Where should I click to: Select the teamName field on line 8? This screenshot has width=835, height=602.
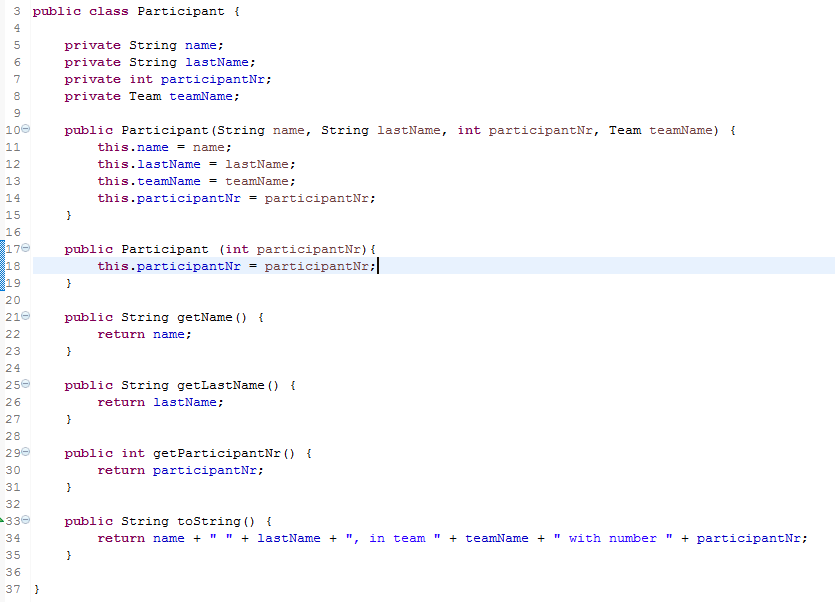coord(202,95)
